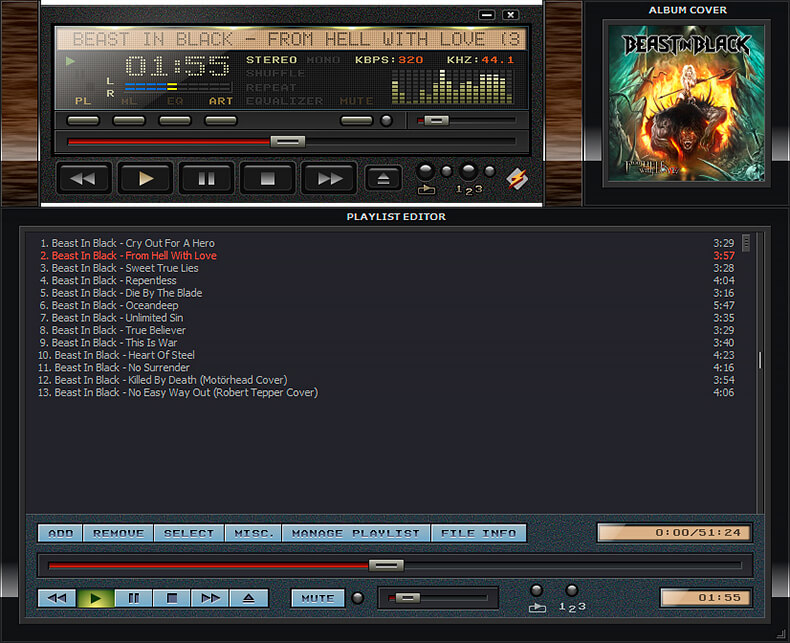The width and height of the screenshot is (790, 643).
Task: Toggle the EQ indicator in display
Action: point(175,101)
